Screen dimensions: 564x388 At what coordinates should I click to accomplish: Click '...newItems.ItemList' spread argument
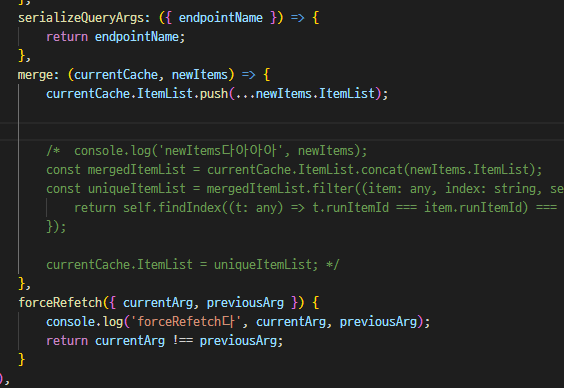click(305, 94)
